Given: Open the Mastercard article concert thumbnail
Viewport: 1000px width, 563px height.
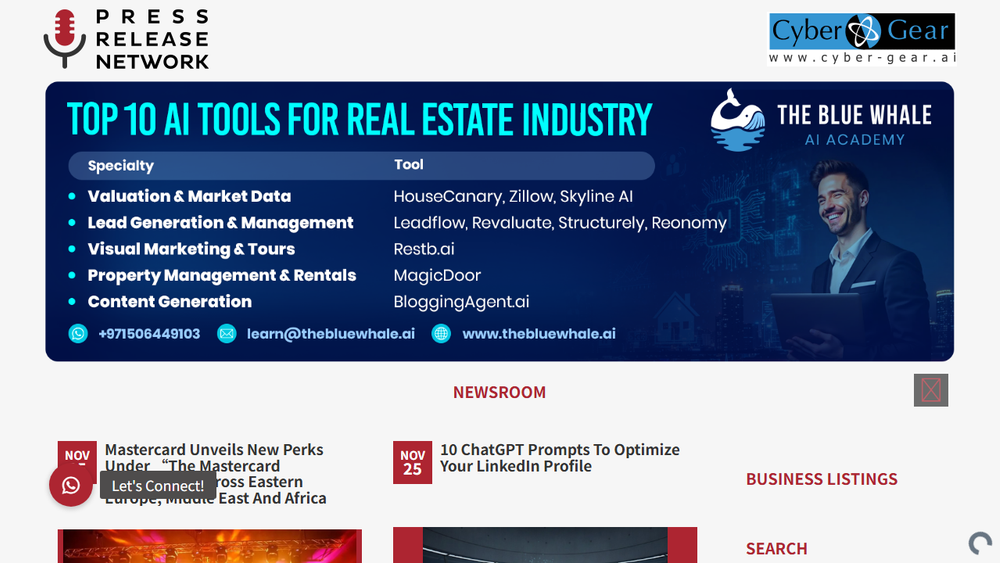Looking at the screenshot, I should [210, 546].
